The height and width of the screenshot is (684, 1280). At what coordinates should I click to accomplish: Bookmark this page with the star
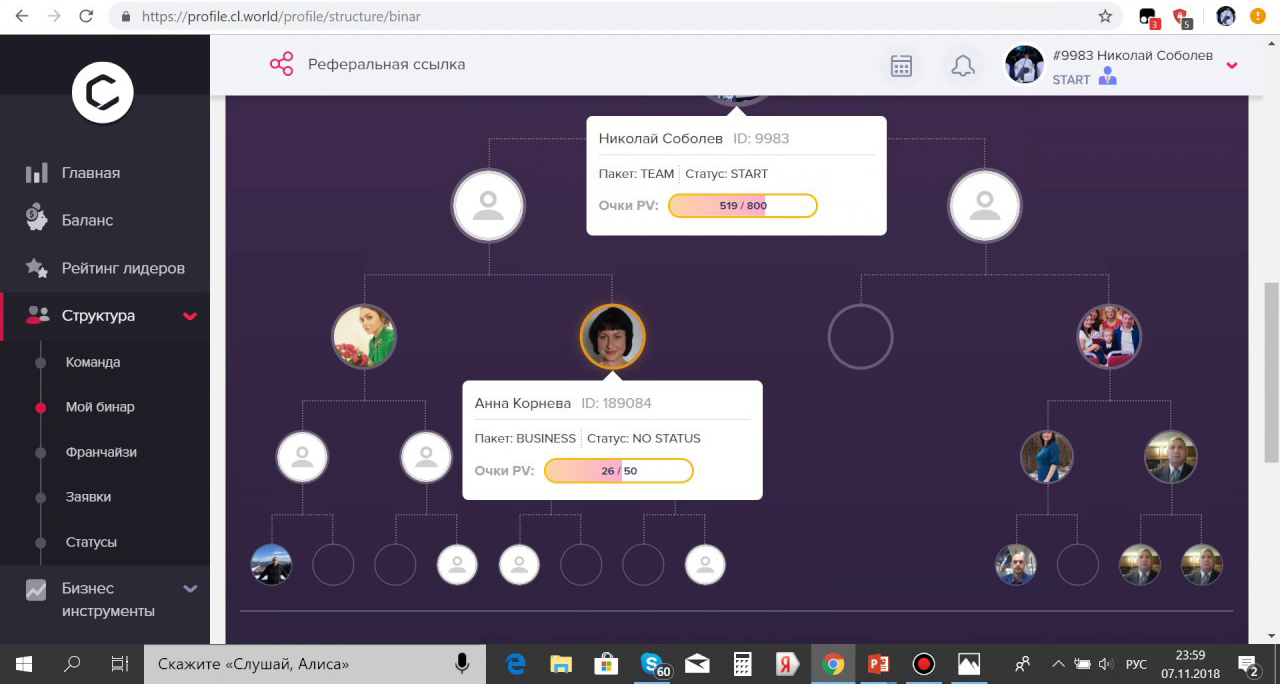point(1105,16)
